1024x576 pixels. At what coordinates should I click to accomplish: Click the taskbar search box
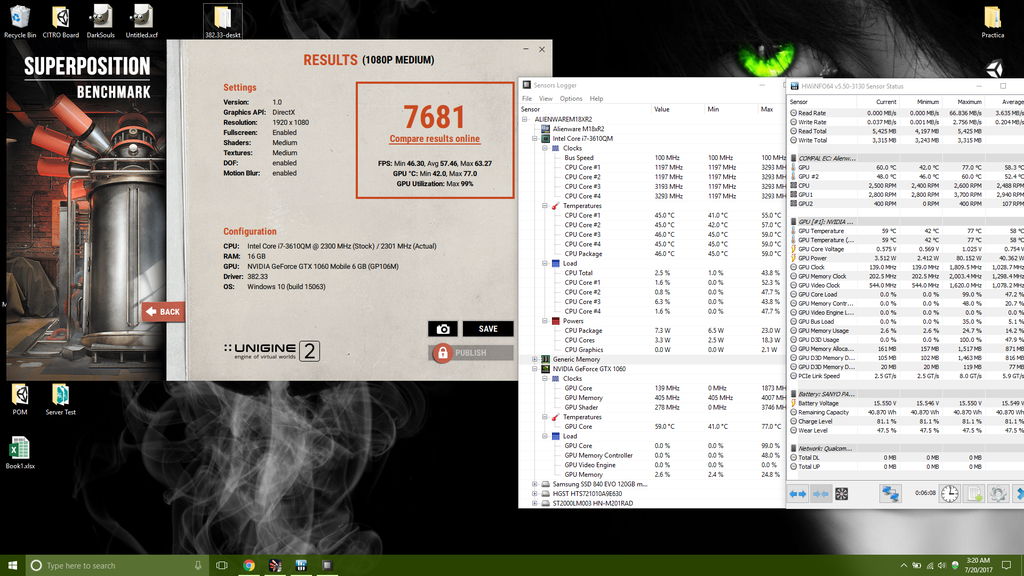[117, 566]
